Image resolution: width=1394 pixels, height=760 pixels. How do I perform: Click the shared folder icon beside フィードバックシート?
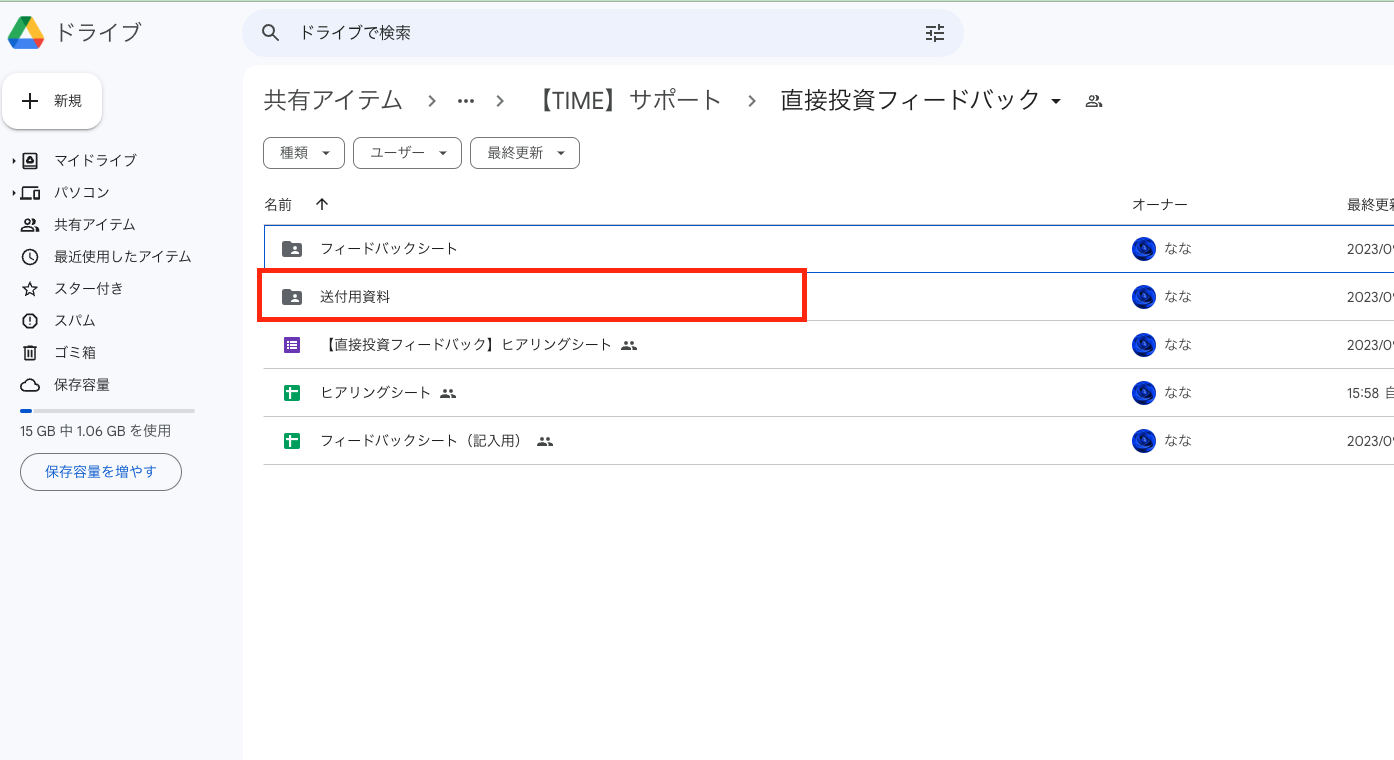coord(291,248)
